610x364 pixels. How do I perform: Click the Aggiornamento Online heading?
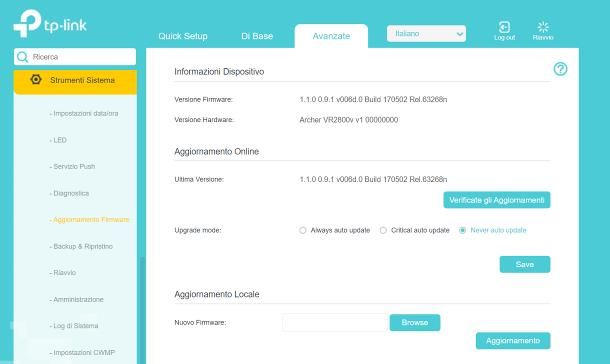(216, 152)
